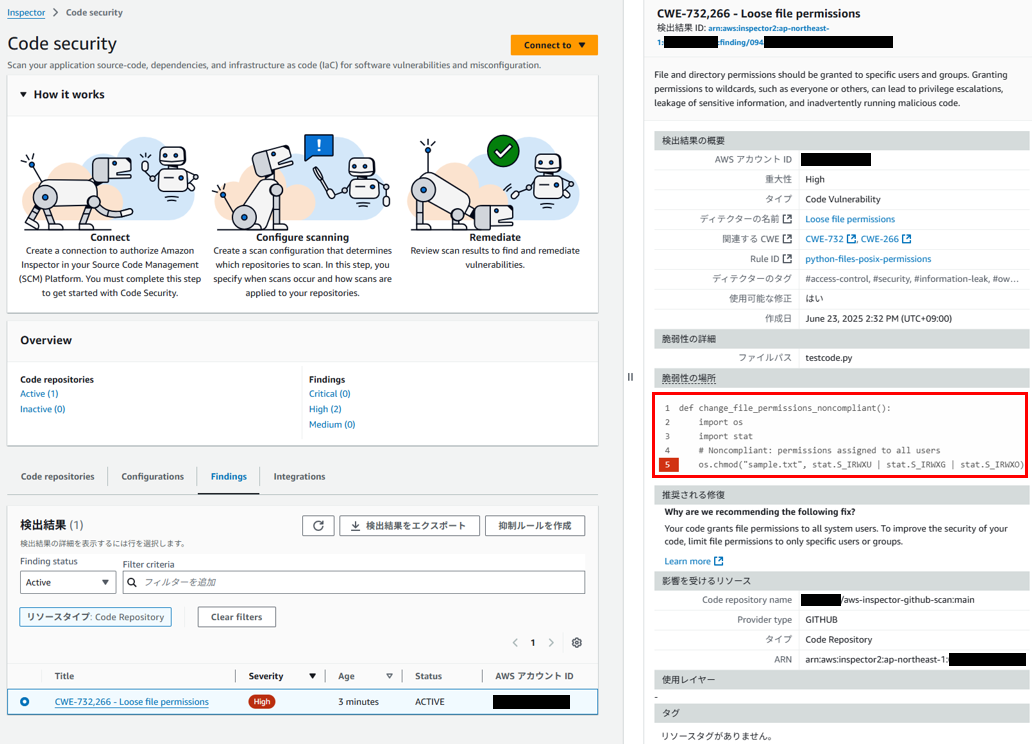This screenshot has width=1032, height=744.
Task: Switch to Code repositories tab
Action: tap(57, 477)
